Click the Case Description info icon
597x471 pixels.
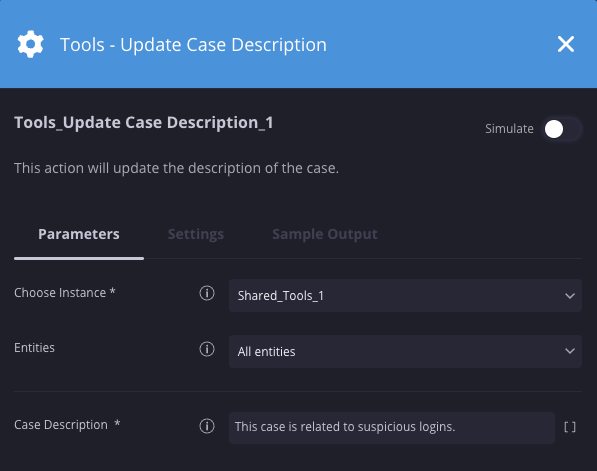207,426
